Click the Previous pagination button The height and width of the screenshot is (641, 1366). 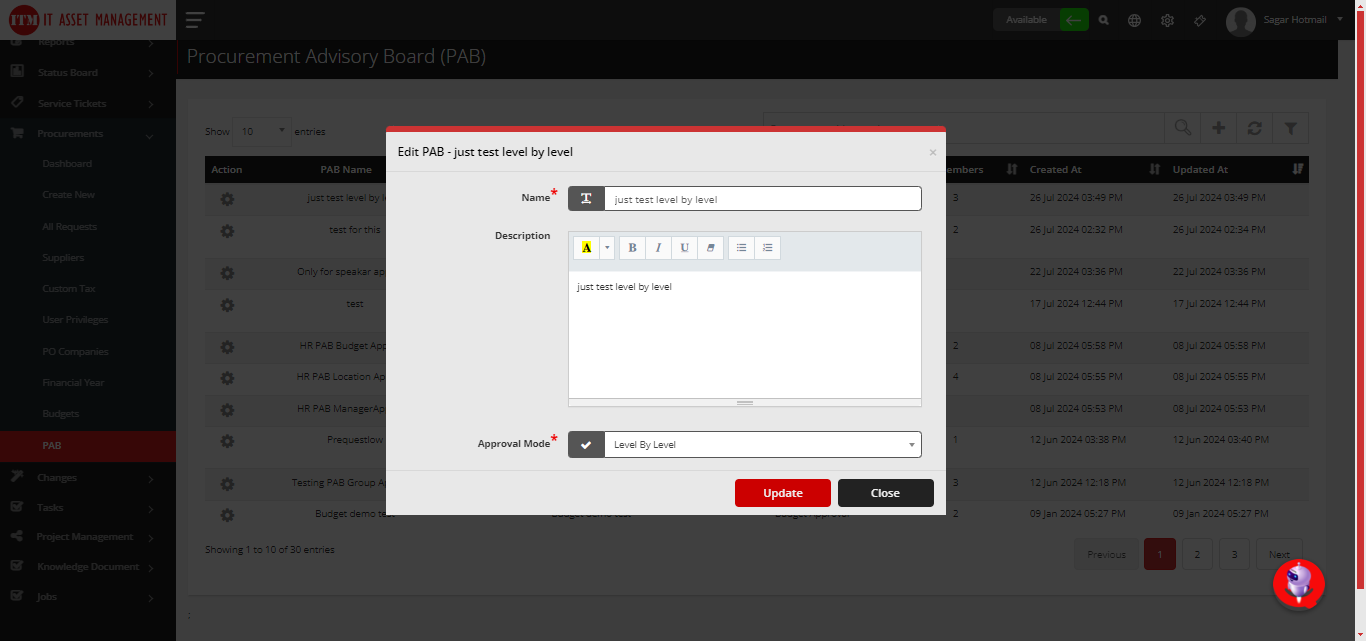point(1106,554)
